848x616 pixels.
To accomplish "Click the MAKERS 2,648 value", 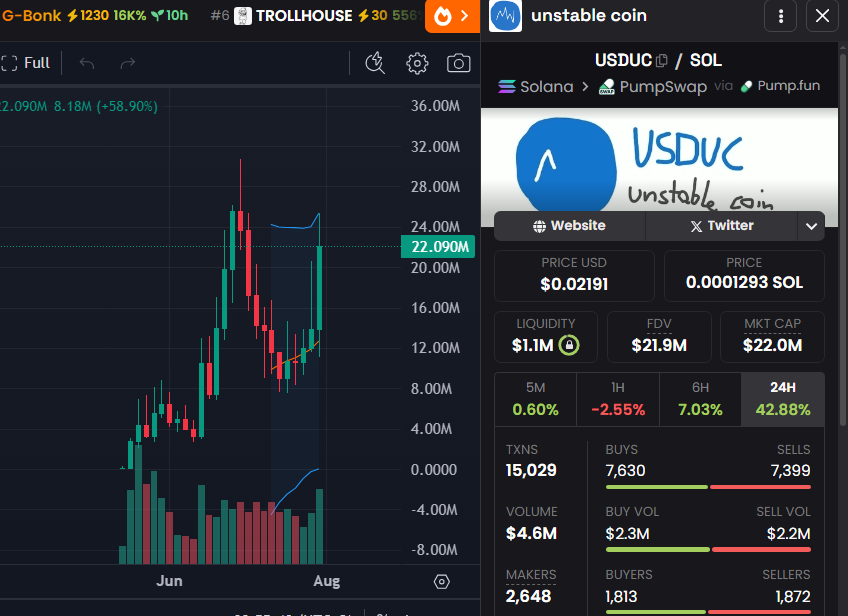I will [528, 596].
